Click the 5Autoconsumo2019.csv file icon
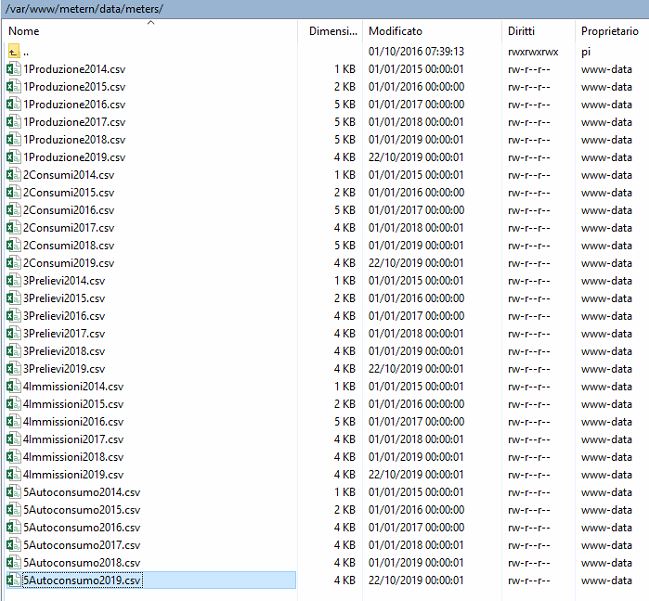Viewport: 649px width, 601px height. tap(14, 580)
